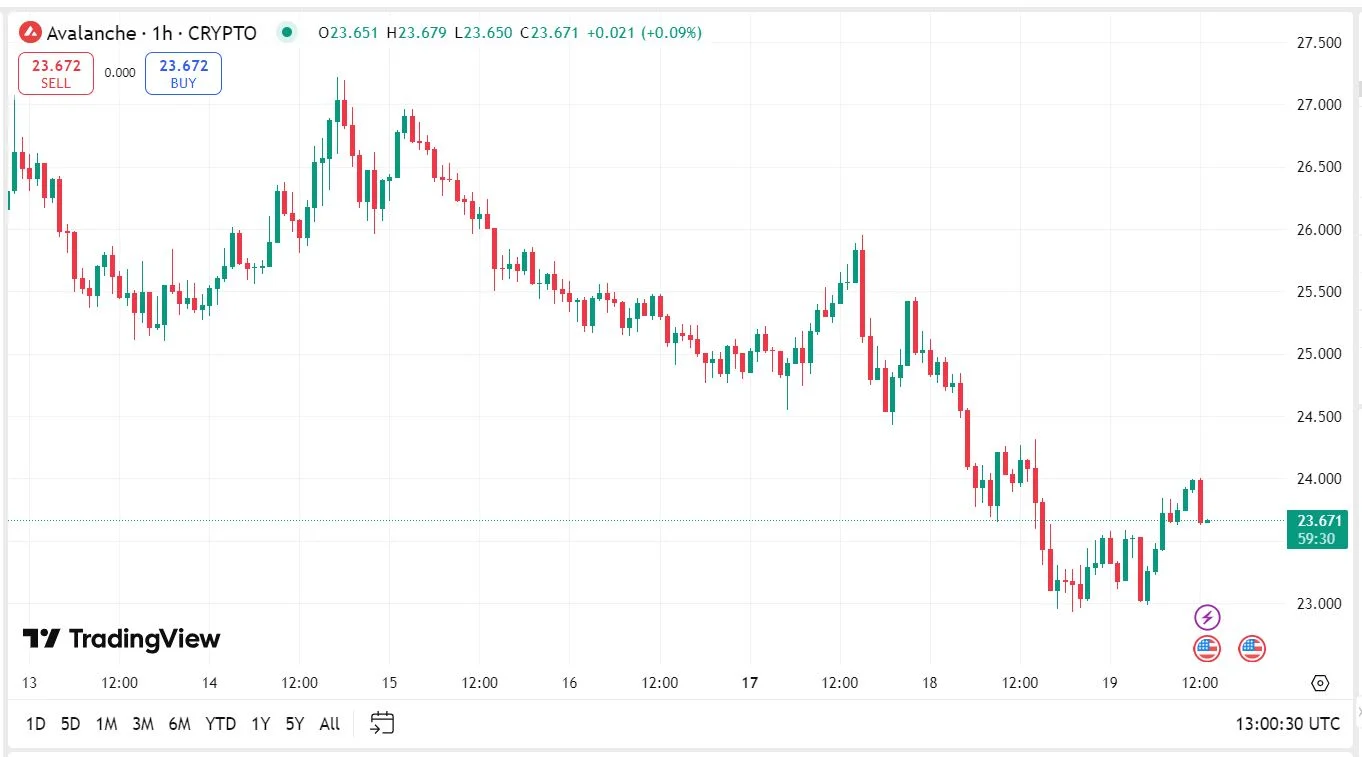
Task: Click the 25.500 price axis label
Action: pyautogui.click(x=1318, y=292)
